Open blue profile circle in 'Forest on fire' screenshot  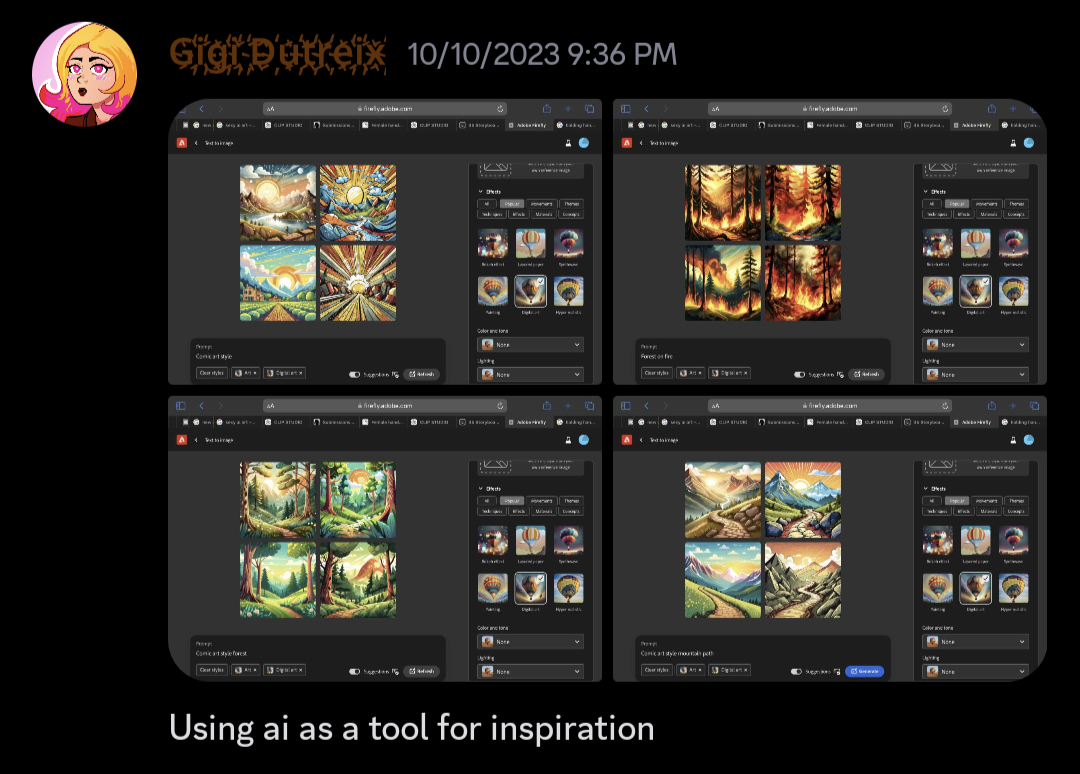point(1029,143)
